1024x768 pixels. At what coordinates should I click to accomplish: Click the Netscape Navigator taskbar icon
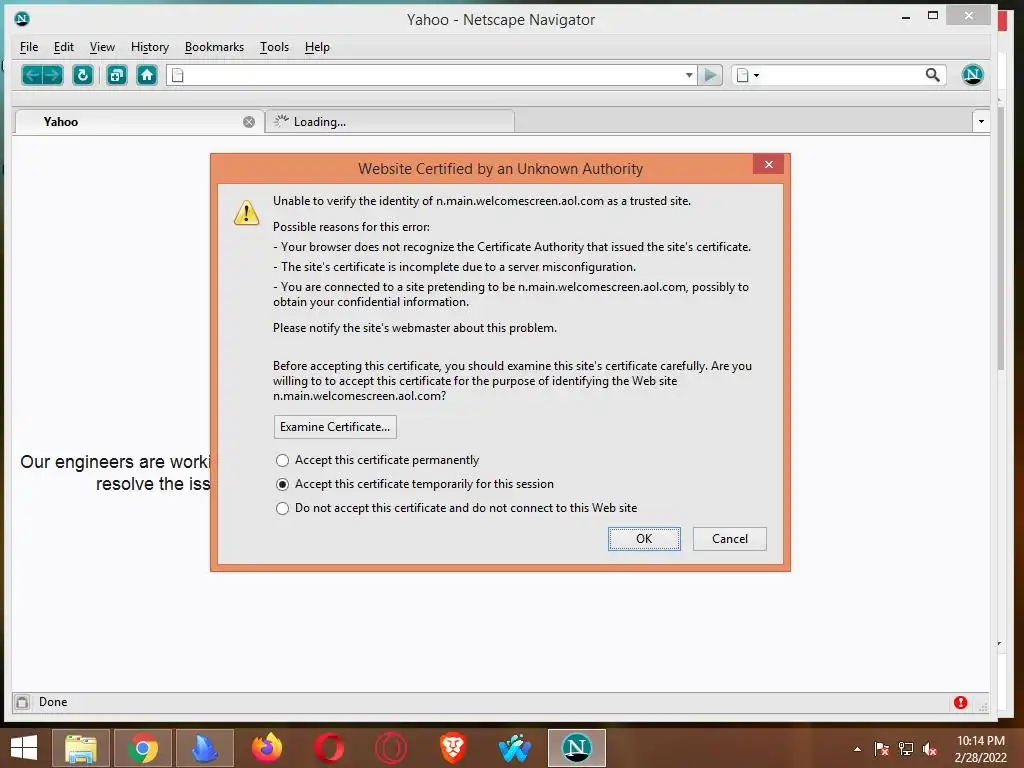577,748
